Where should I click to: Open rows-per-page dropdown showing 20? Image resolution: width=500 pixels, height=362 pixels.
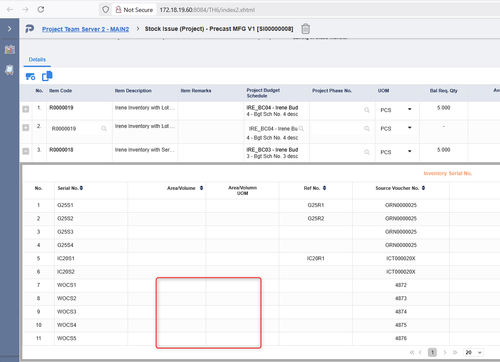point(473,352)
